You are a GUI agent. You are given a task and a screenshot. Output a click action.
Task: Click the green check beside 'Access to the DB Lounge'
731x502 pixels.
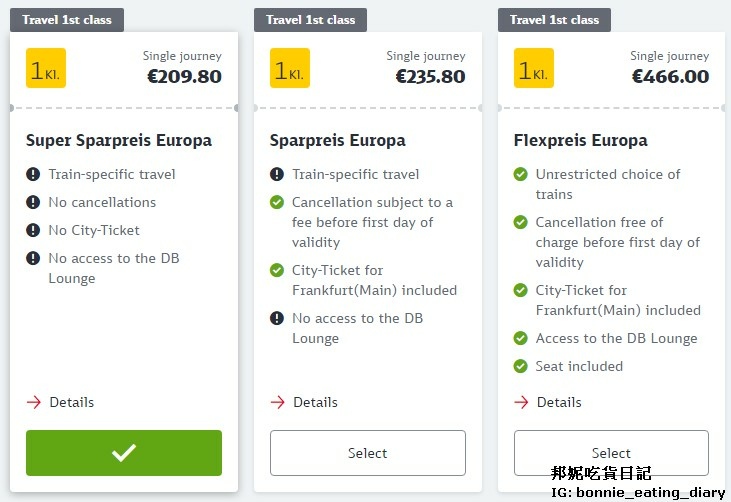tap(520, 338)
